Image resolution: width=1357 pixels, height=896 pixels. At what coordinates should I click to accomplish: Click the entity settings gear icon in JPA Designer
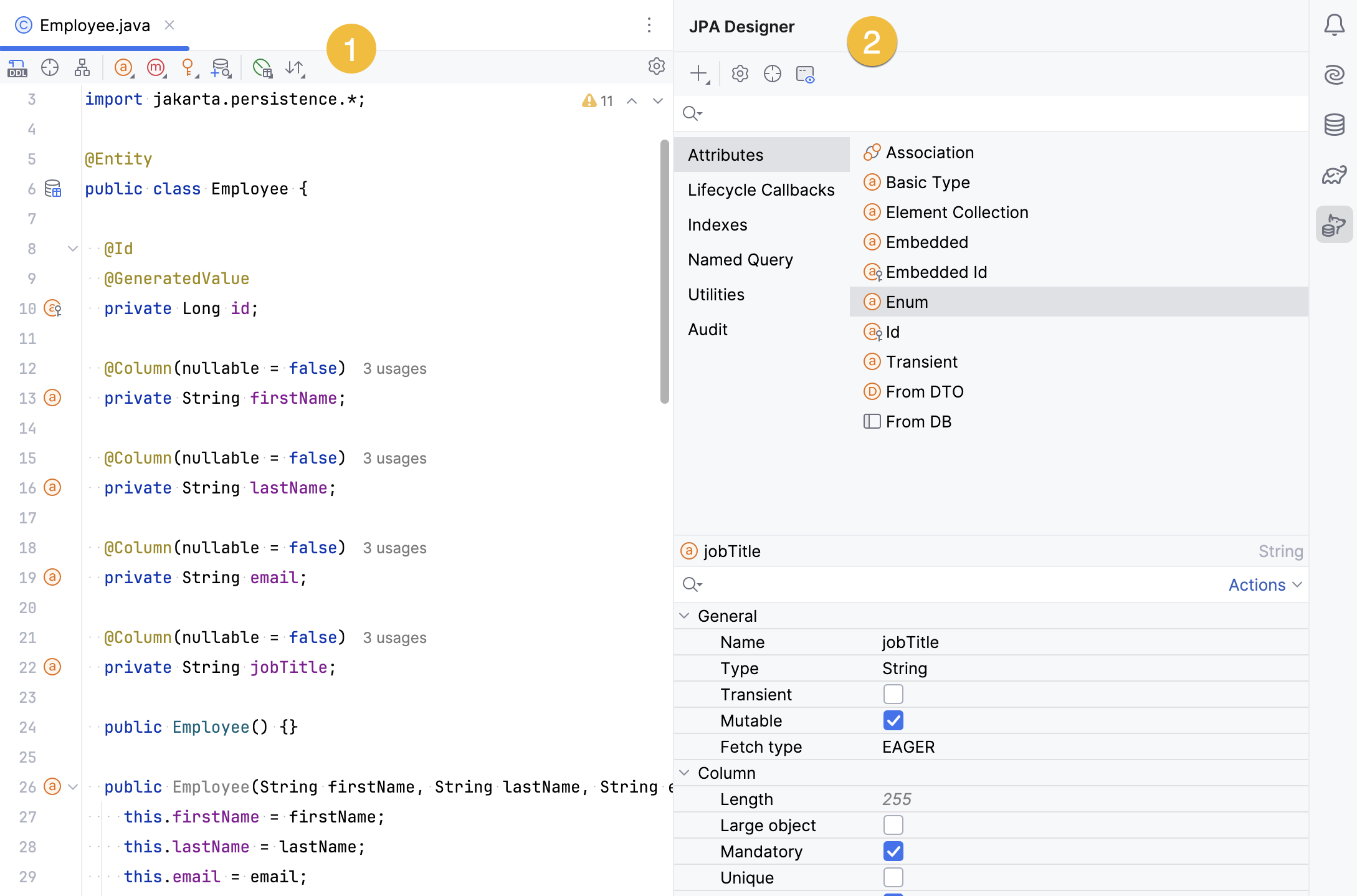(740, 73)
